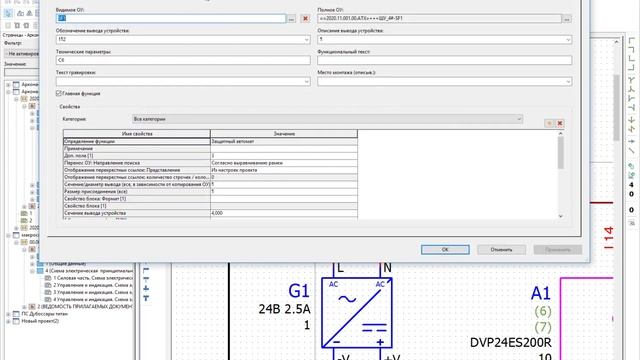This screenshot has width=640, height=360.
Task: Select the Определение функции property row
Action: coord(137,141)
